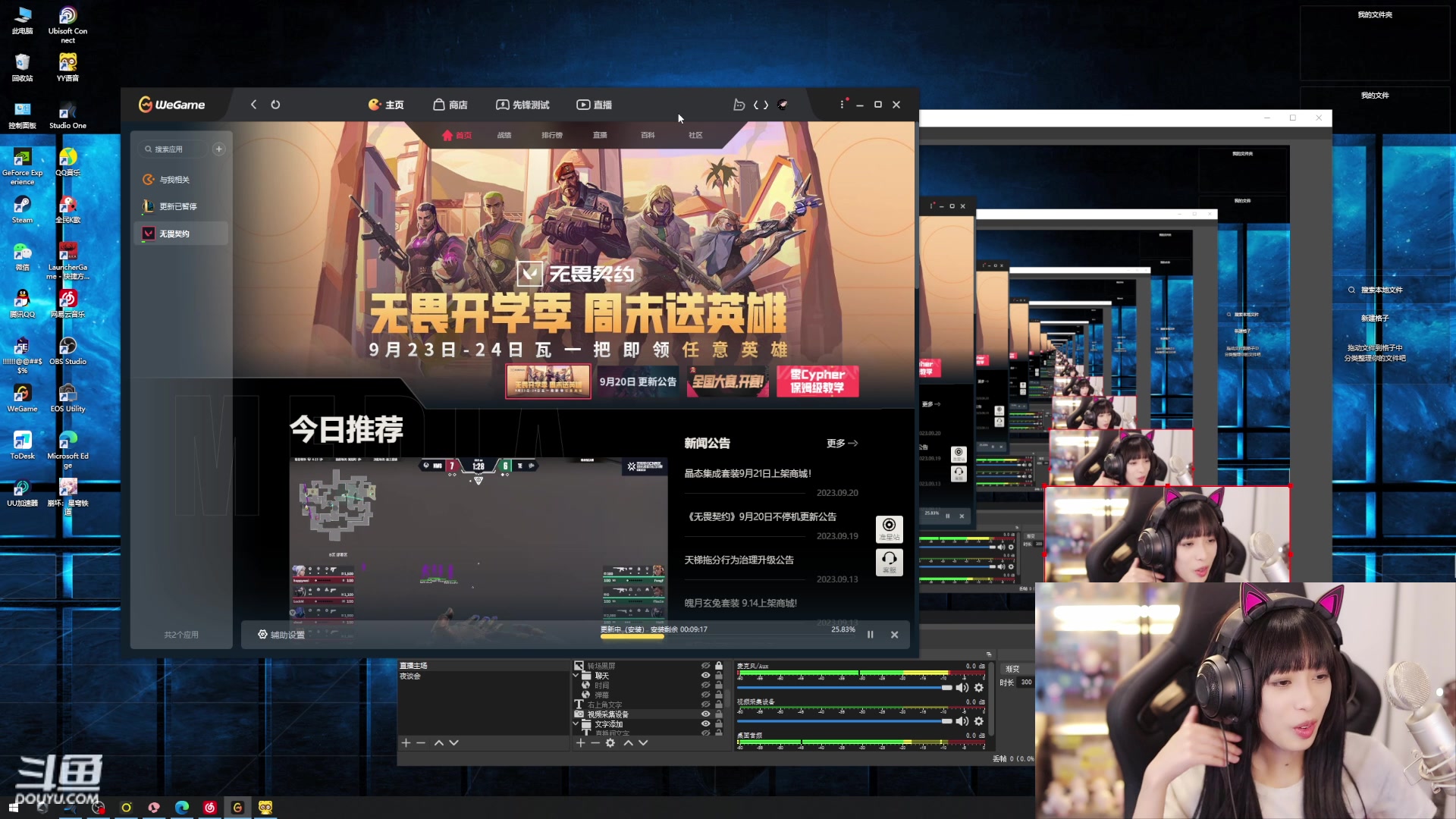Viewport: 1456px width, 819px height.
Task: Click the WeGame refresh icon
Action: (275, 105)
